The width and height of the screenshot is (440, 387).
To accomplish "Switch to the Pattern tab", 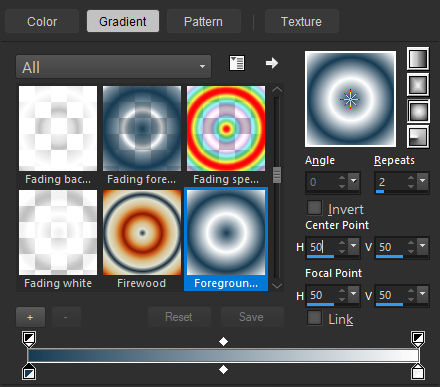I will click(203, 22).
